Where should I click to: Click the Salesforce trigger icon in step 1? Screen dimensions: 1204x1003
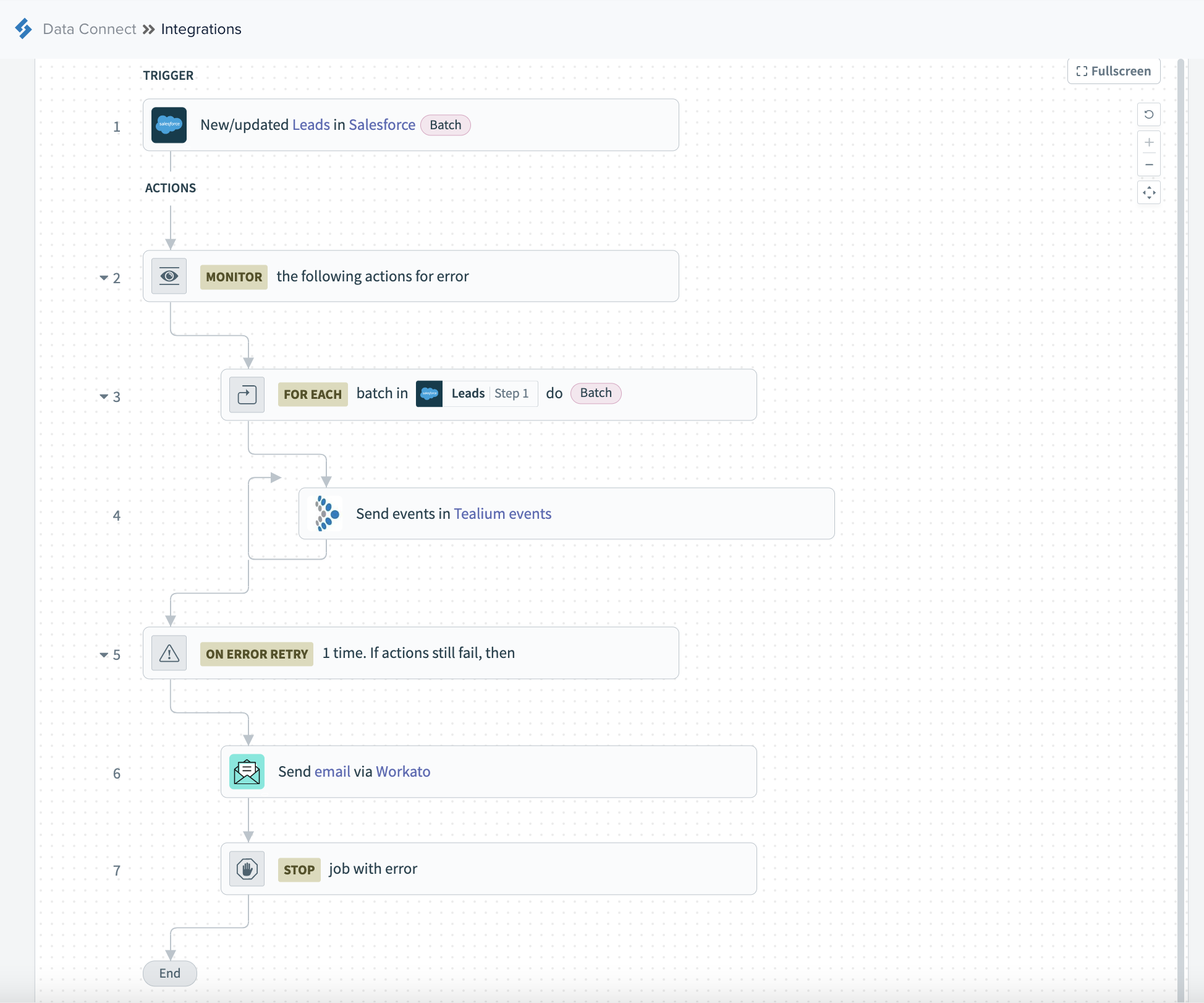pos(169,125)
